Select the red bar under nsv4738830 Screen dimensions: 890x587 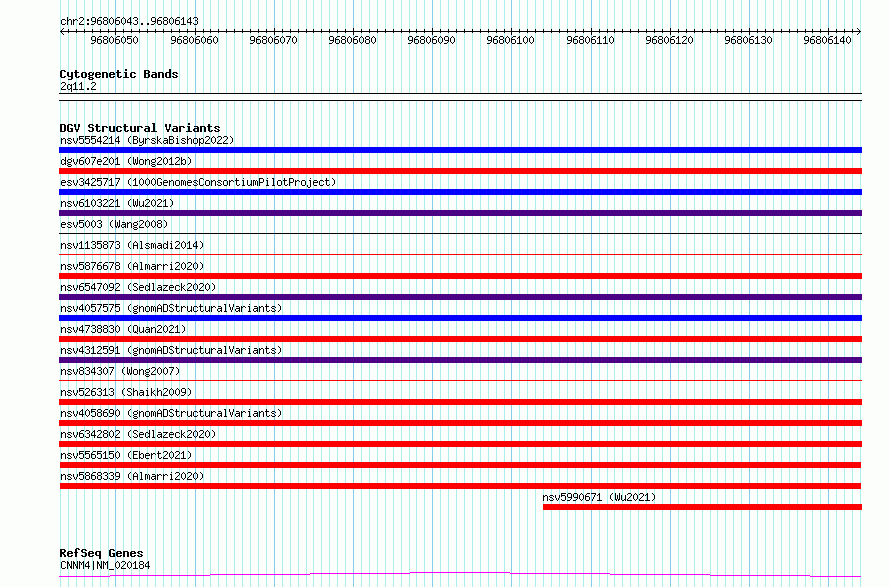coord(460,339)
